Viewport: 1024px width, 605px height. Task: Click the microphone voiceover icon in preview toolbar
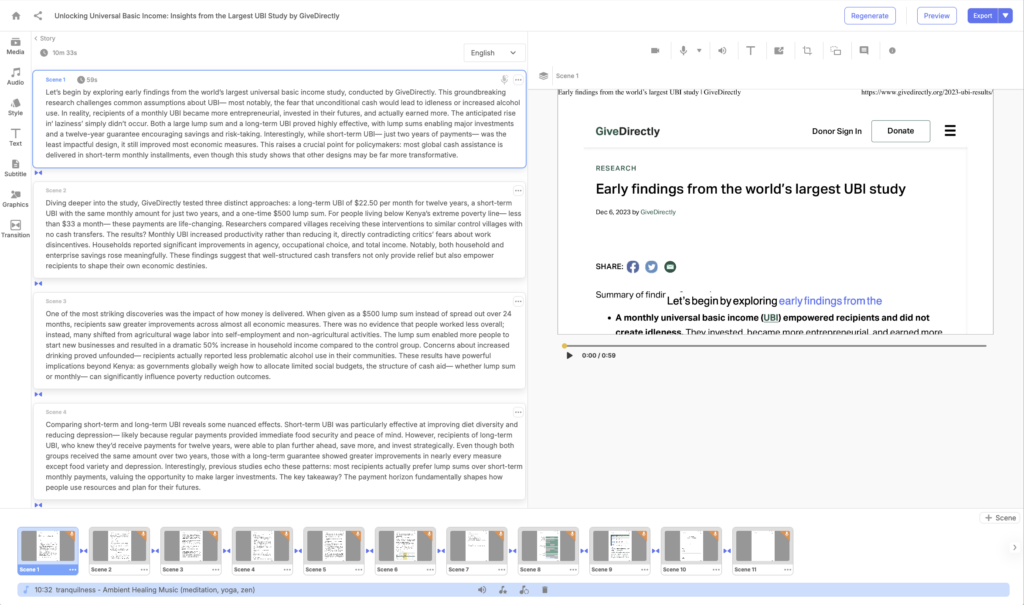683,50
